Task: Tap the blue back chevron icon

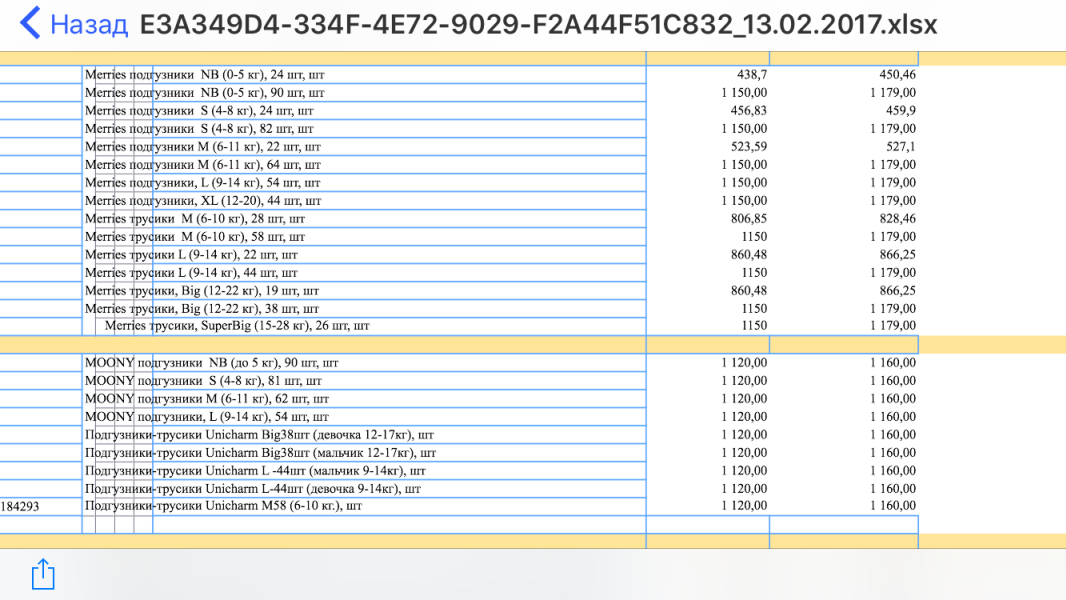Action: pos(30,23)
